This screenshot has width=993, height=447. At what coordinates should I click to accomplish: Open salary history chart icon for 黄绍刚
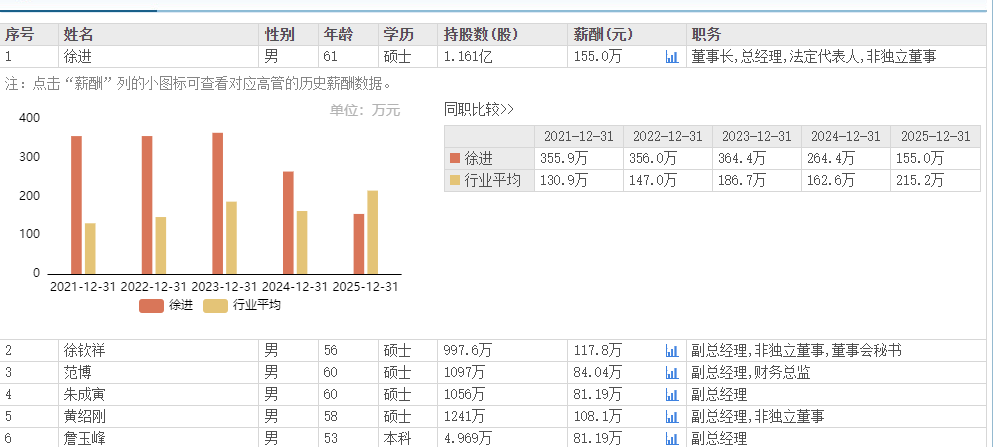(x=672, y=417)
